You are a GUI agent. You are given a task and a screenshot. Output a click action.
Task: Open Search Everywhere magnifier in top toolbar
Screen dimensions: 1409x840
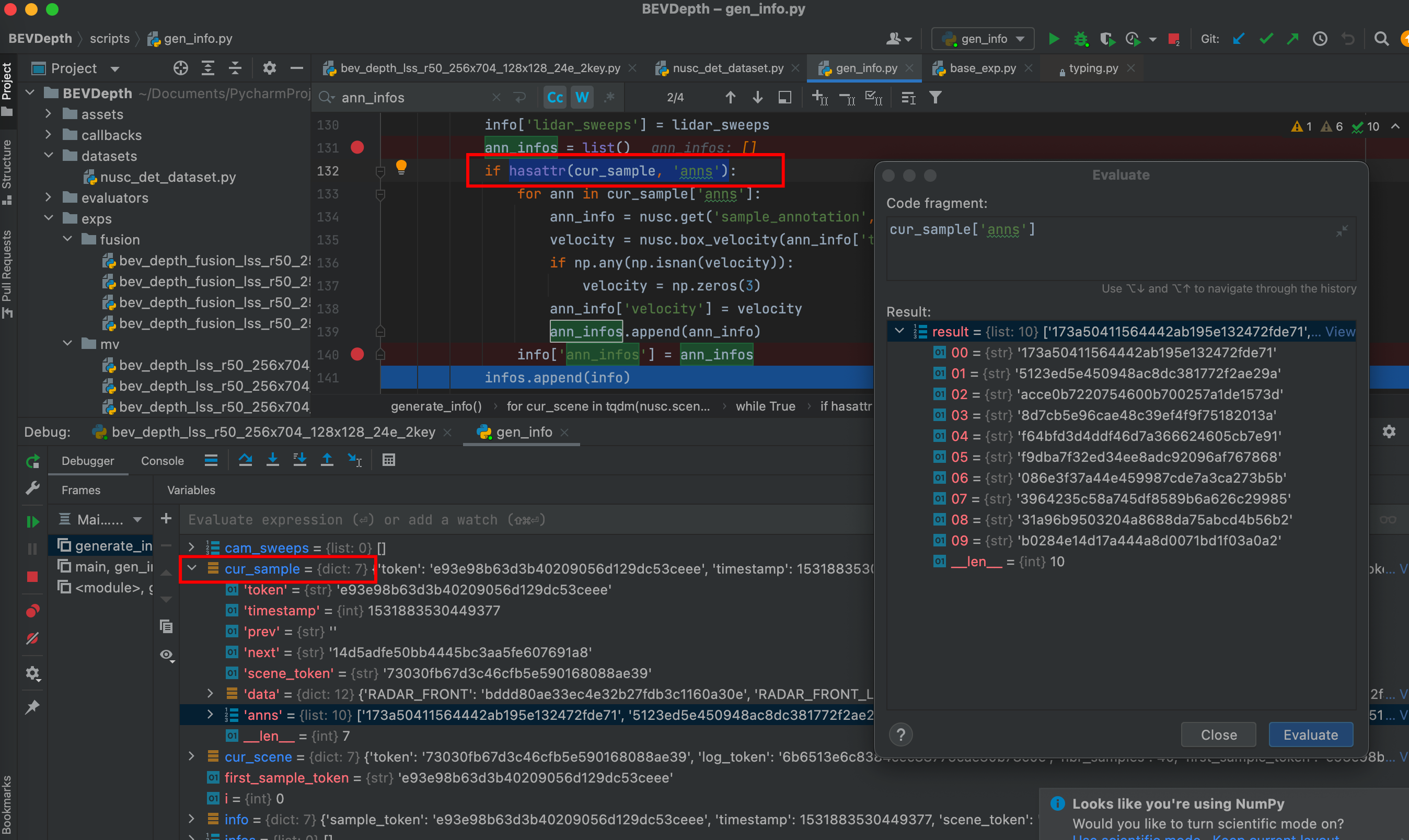click(1381, 39)
